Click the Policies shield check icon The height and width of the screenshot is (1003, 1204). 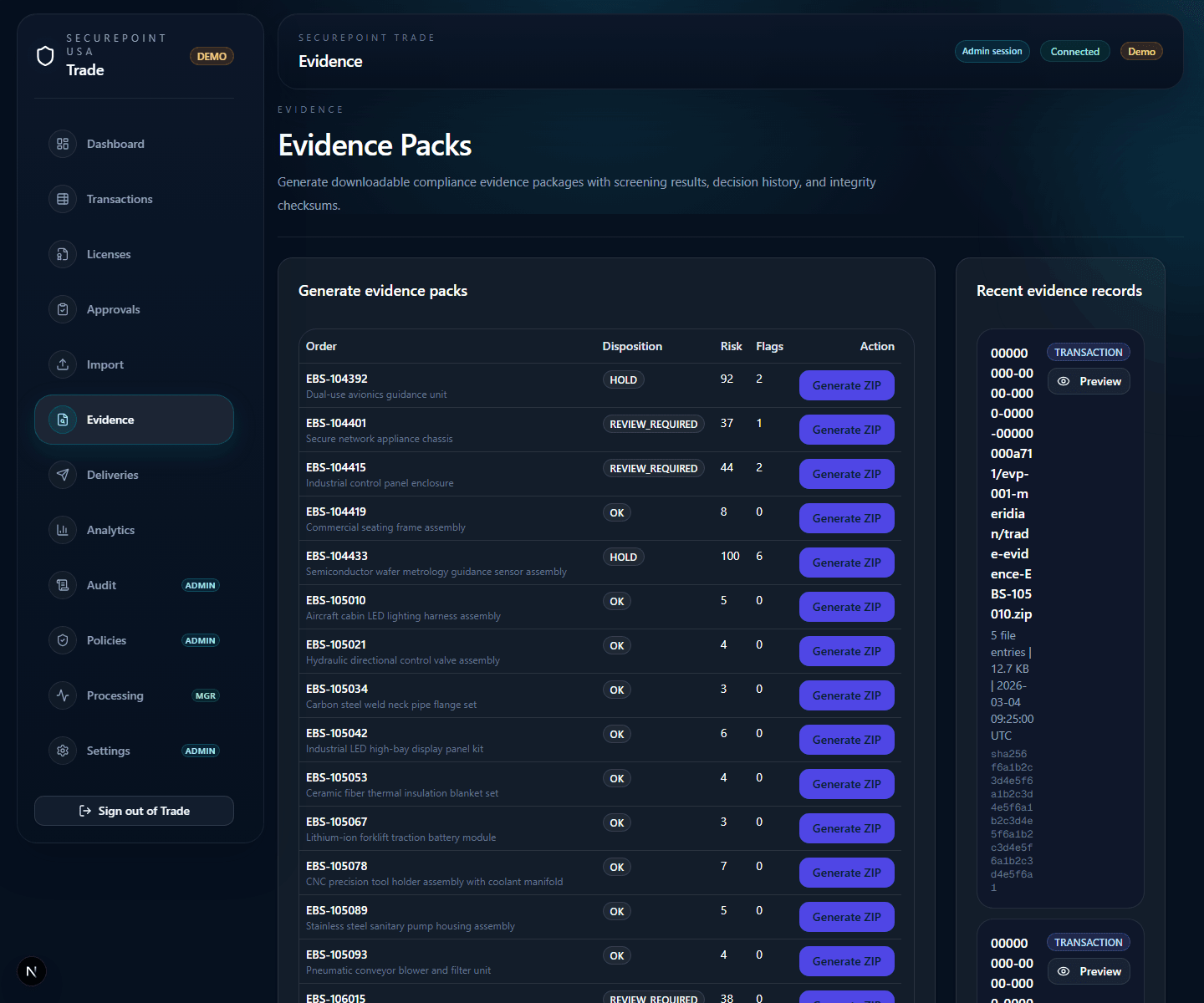point(63,640)
